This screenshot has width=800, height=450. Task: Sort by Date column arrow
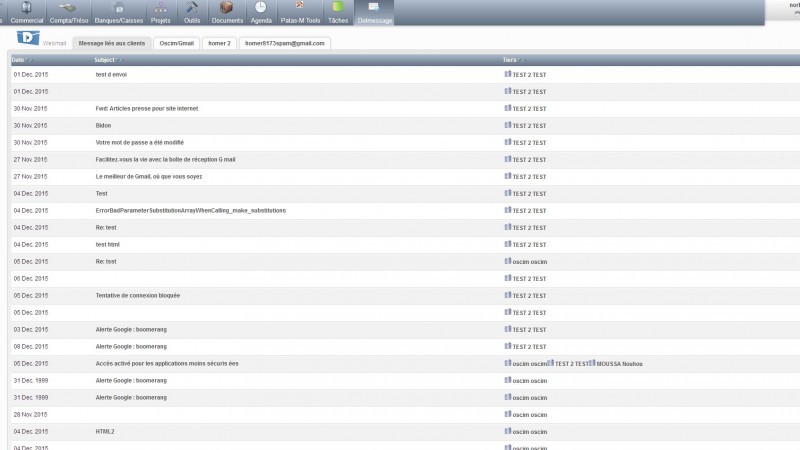point(29,60)
